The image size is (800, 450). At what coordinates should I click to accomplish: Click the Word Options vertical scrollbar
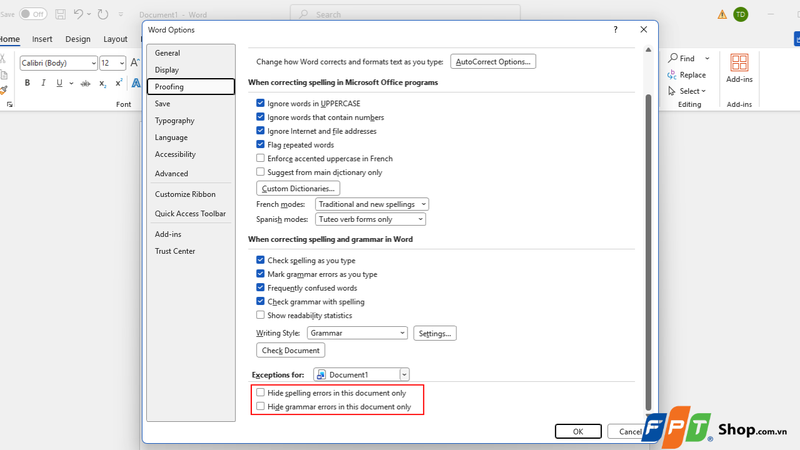pos(648,252)
